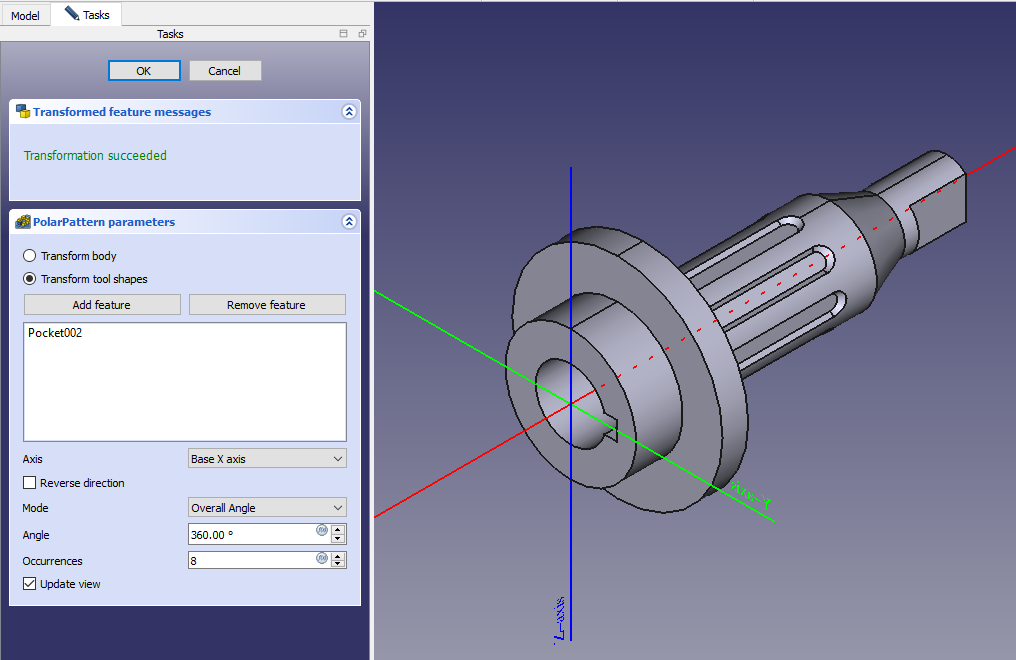Open expression editor icon for Occurrences
Screen dimensions: 1016x660
tap(322, 557)
